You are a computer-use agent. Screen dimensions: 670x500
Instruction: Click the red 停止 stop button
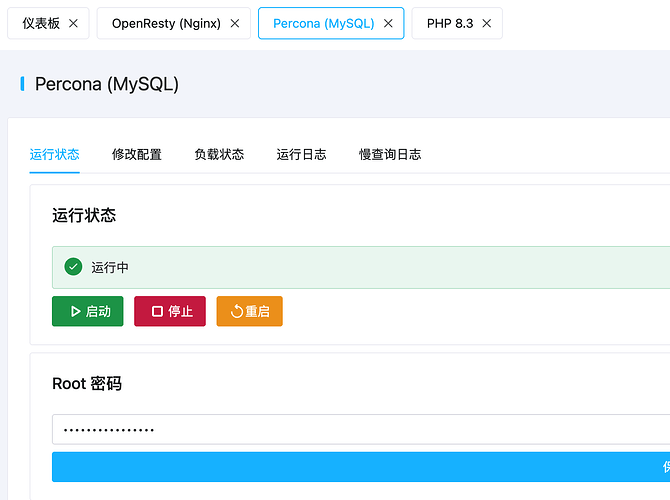coord(170,311)
